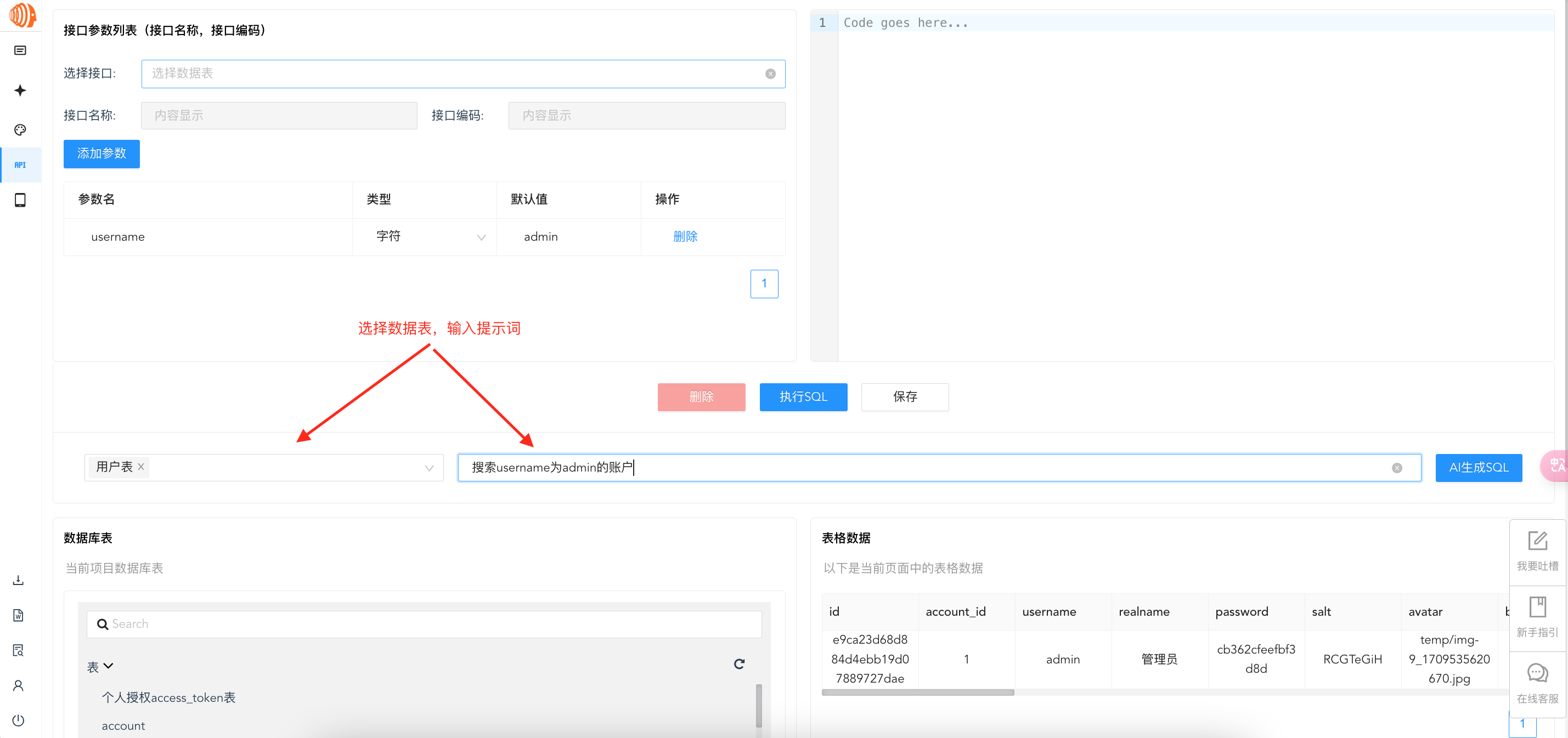
Task: Select the account table item
Action: coord(123,726)
